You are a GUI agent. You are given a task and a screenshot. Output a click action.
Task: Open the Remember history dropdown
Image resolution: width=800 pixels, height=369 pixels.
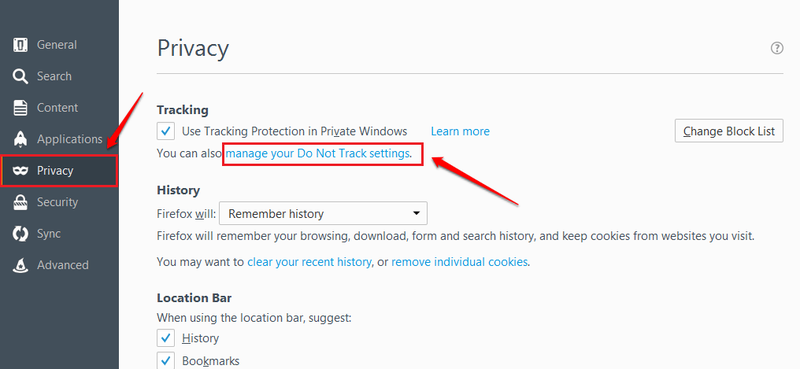tap(323, 213)
